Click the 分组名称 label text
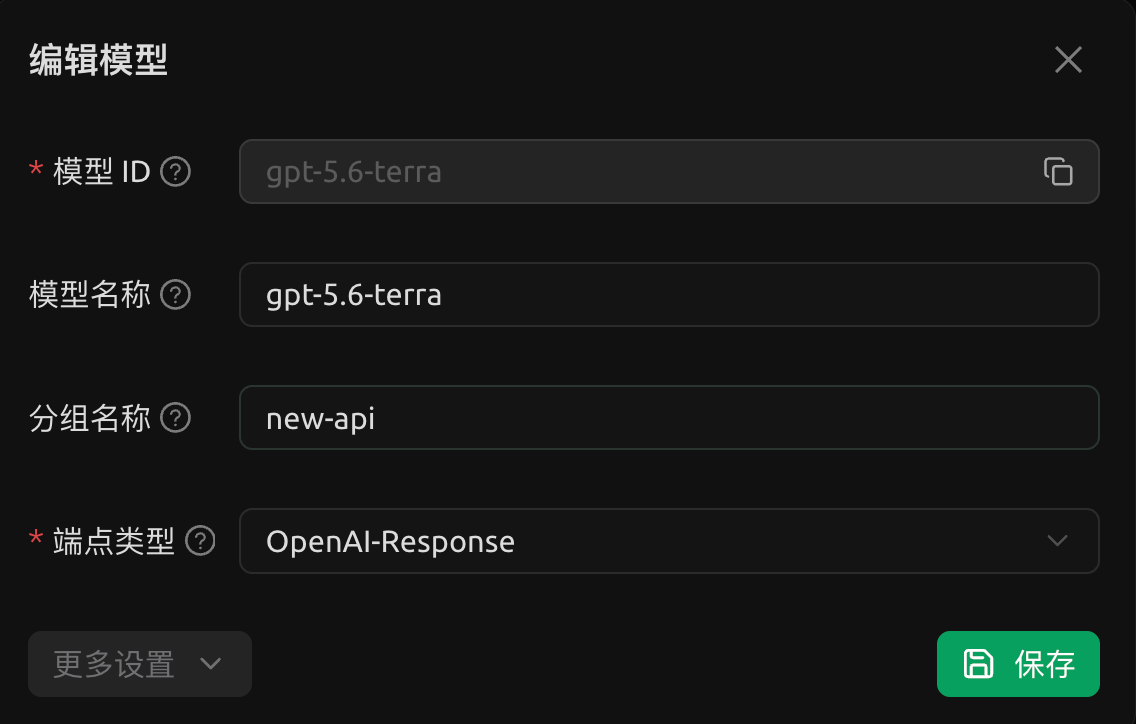Screen dimensions: 1136x724 point(90,418)
